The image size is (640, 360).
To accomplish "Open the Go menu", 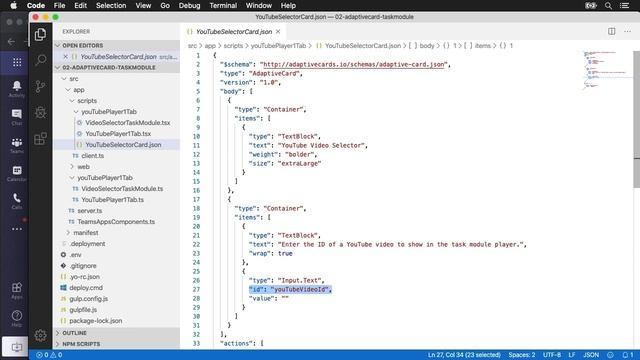I will [x=165, y=6].
